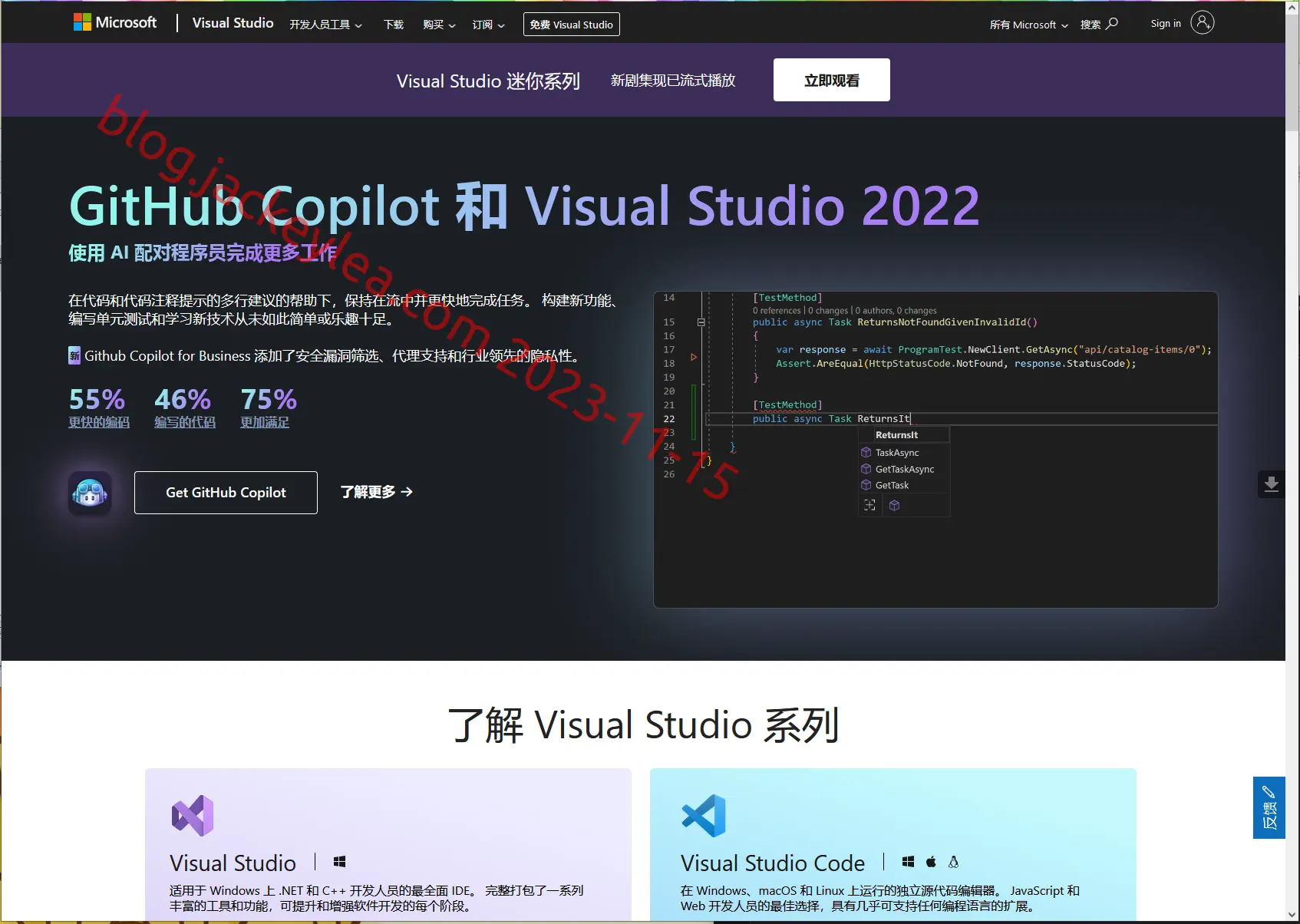Select ReturnsIt suggestion in the code popup
This screenshot has height=924, width=1300.
point(904,435)
